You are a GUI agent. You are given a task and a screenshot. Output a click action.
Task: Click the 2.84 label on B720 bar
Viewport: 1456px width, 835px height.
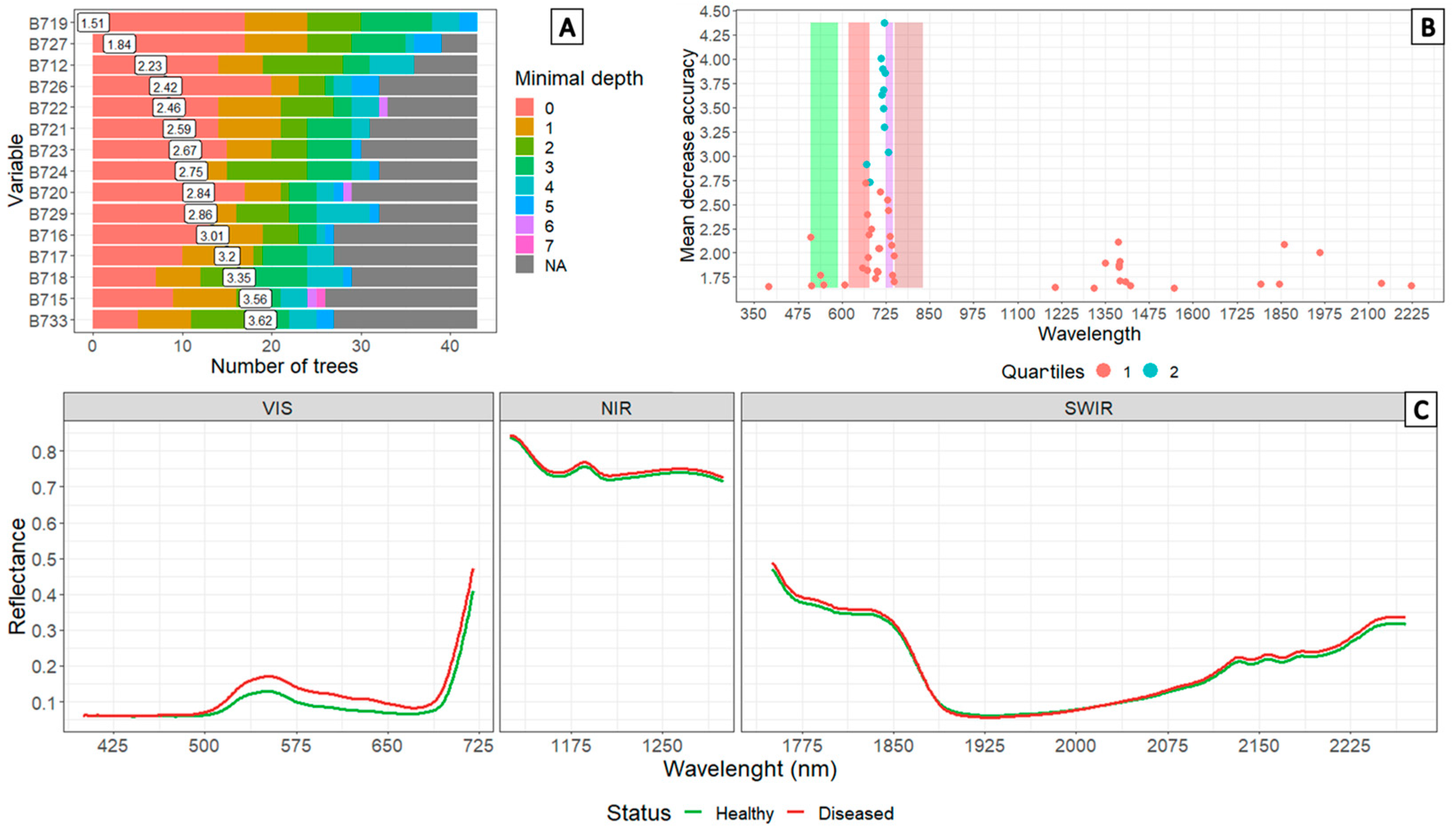(x=198, y=193)
